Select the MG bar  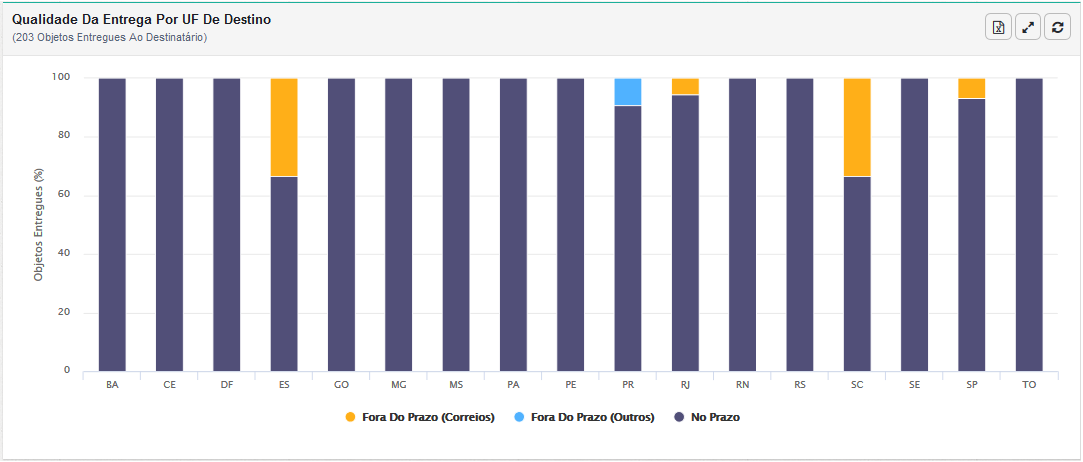coord(399,224)
